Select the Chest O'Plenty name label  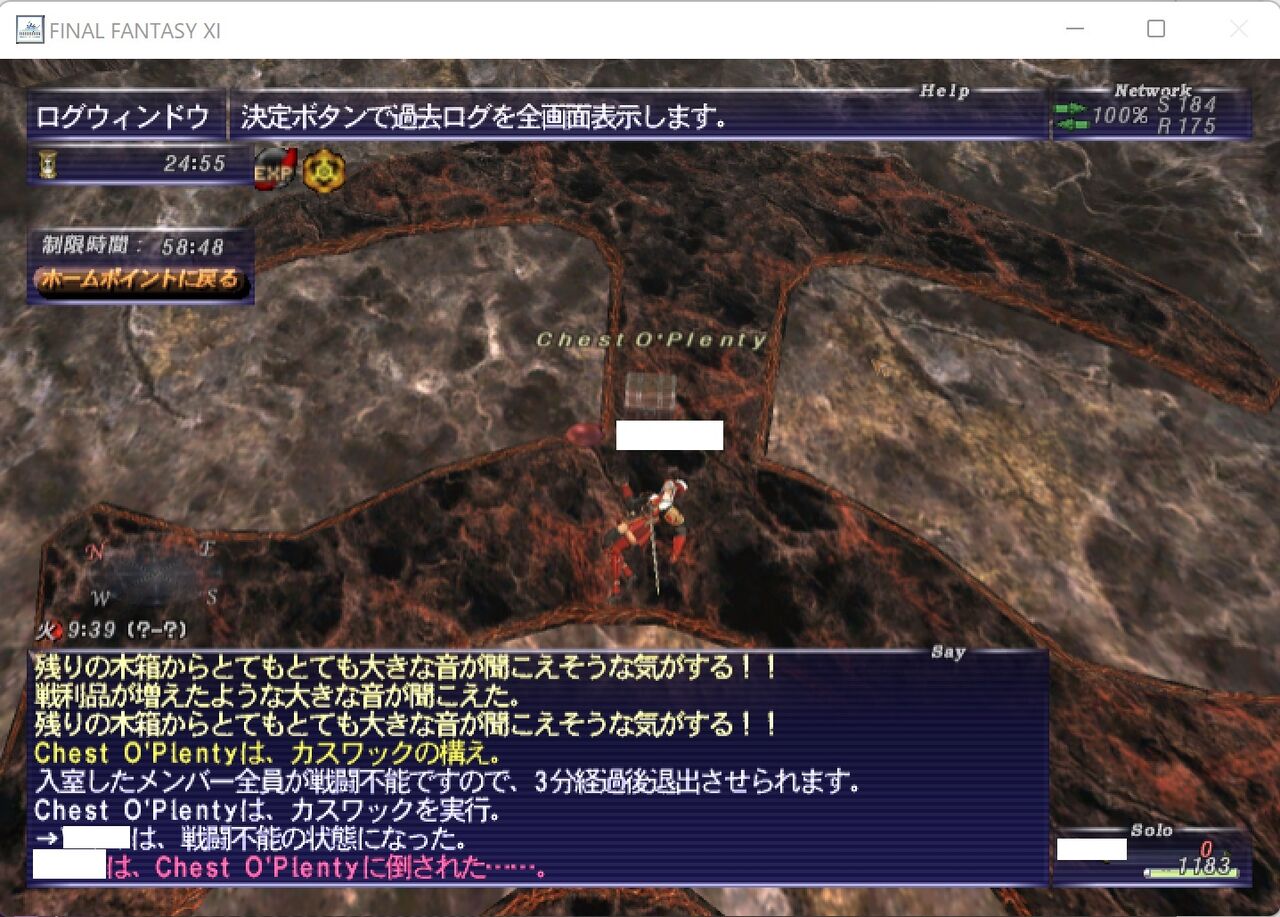tap(651, 340)
